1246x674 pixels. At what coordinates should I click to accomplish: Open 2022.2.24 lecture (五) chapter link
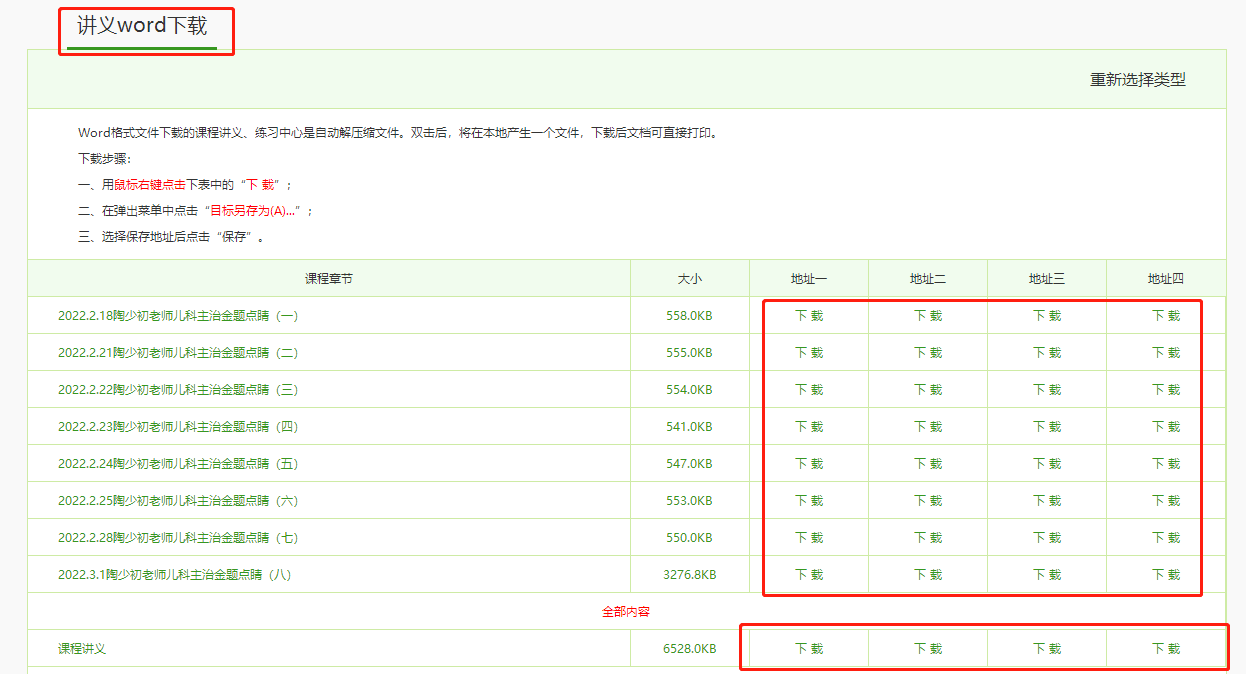pos(178,464)
